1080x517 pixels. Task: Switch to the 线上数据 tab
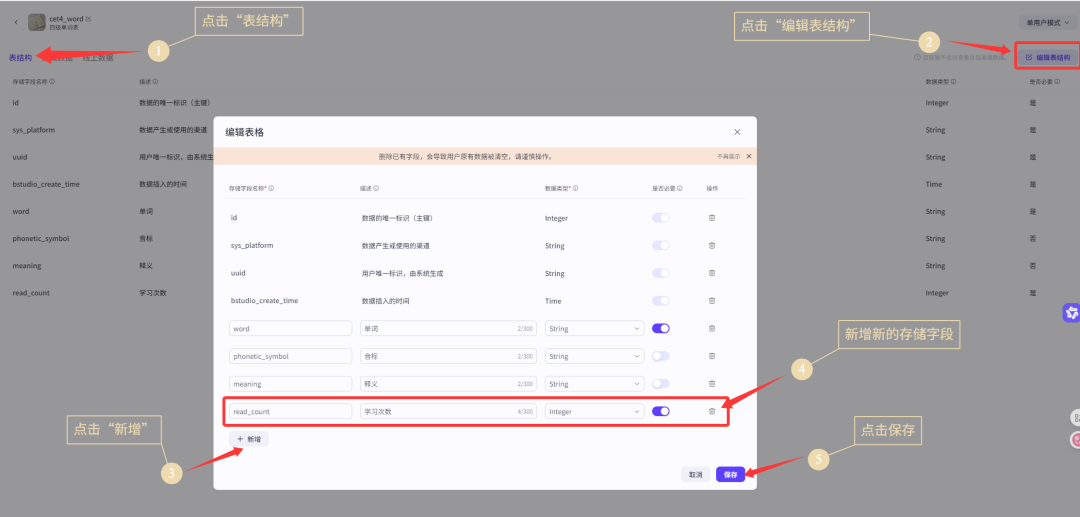(x=98, y=58)
